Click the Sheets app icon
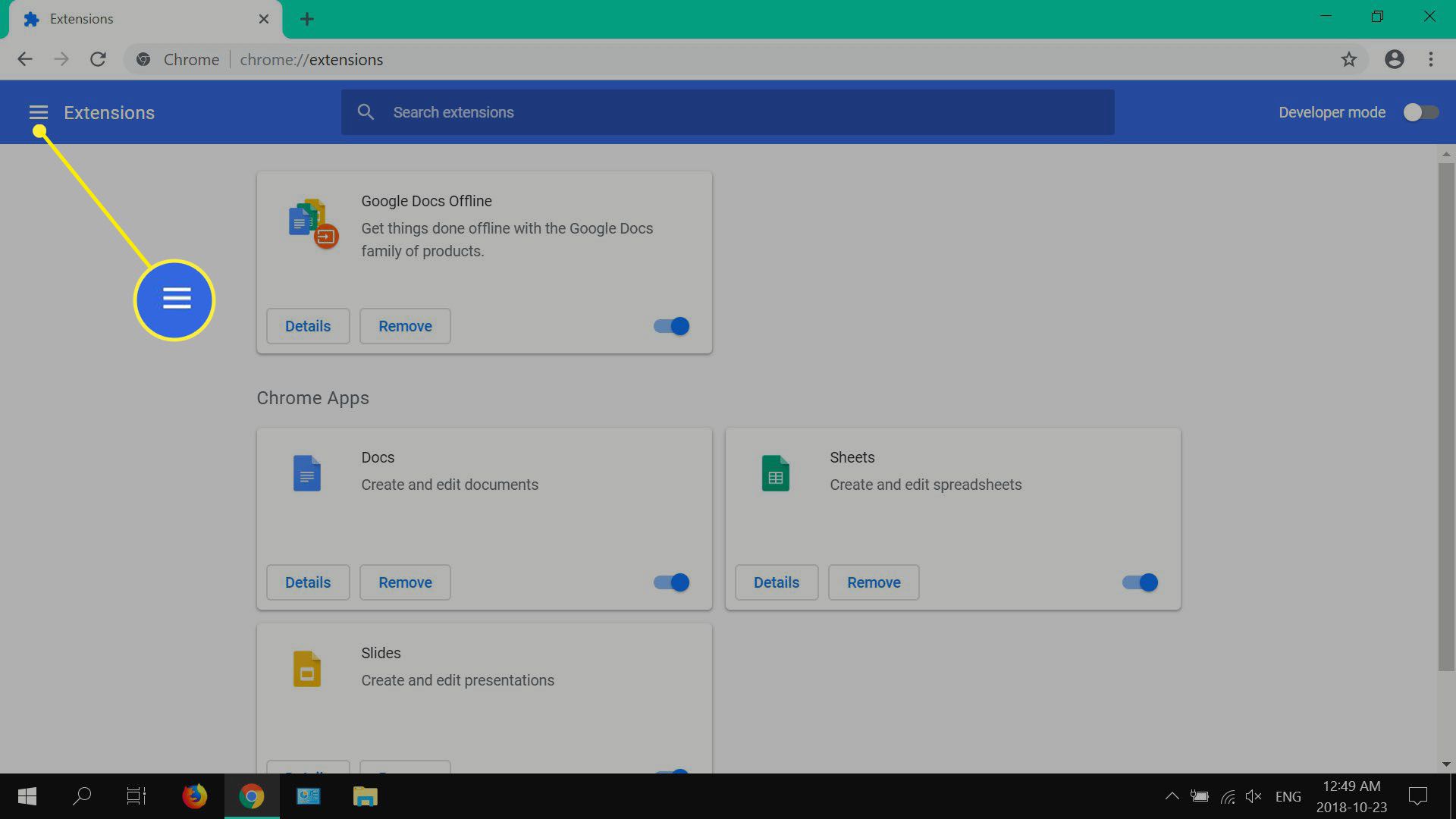The height and width of the screenshot is (819, 1456). point(776,473)
